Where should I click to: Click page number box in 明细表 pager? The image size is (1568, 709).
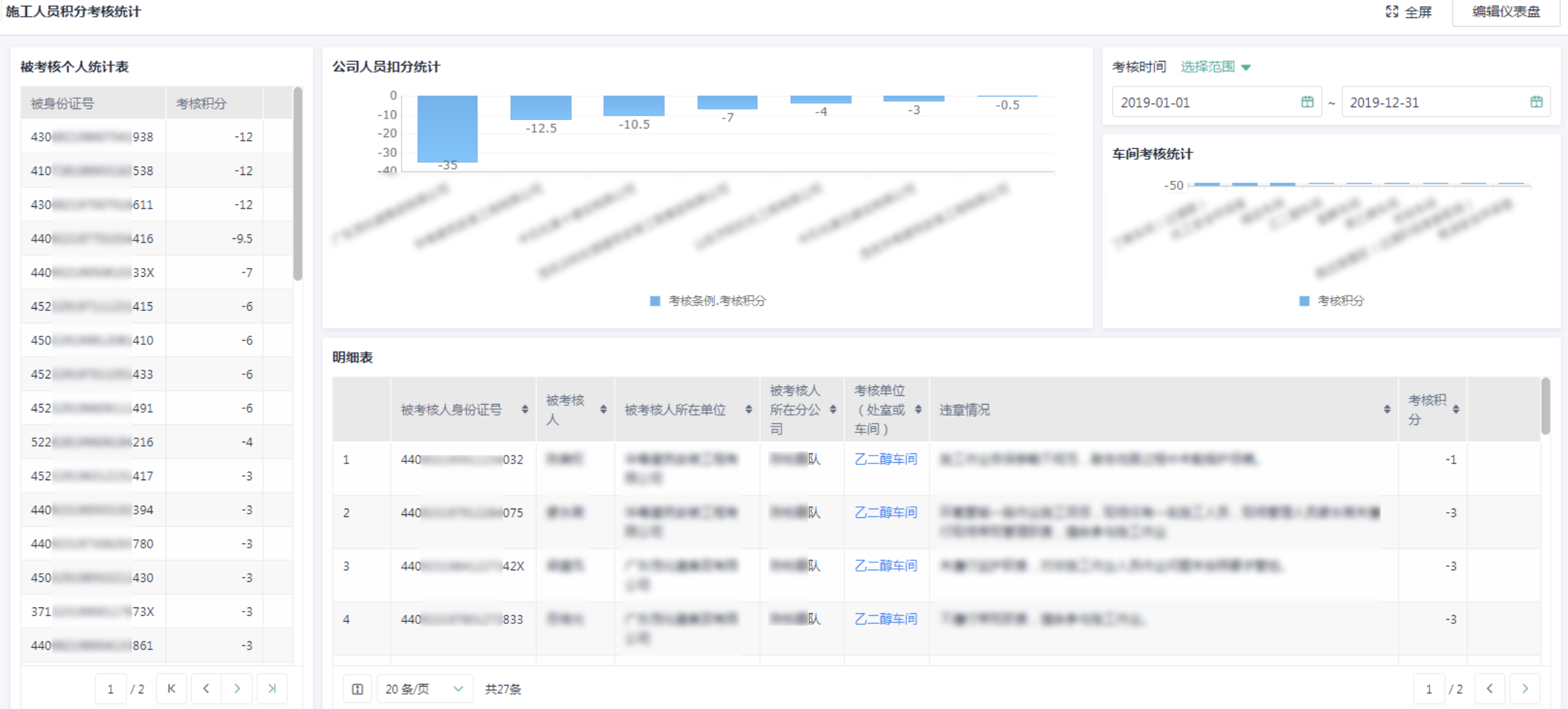tap(1428, 689)
